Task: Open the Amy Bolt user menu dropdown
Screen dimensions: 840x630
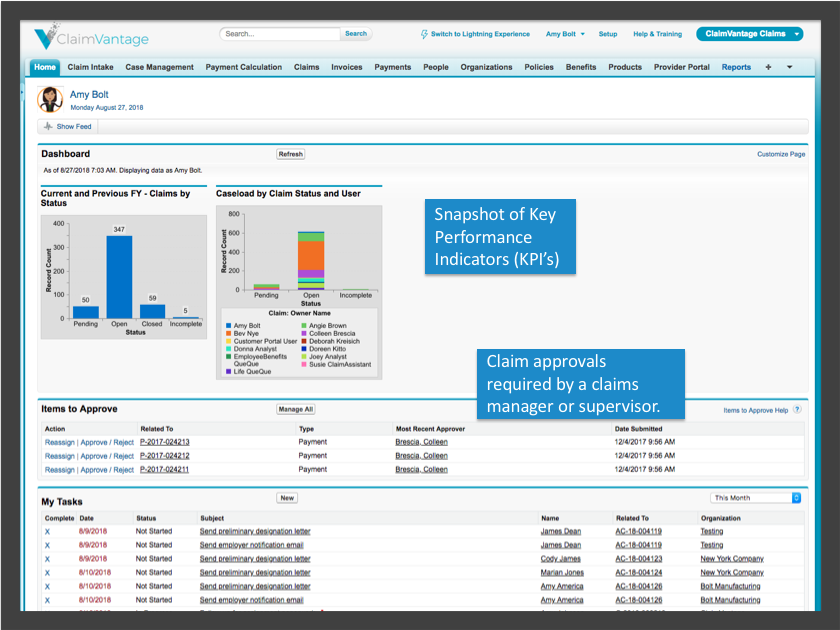Action: tap(563, 33)
